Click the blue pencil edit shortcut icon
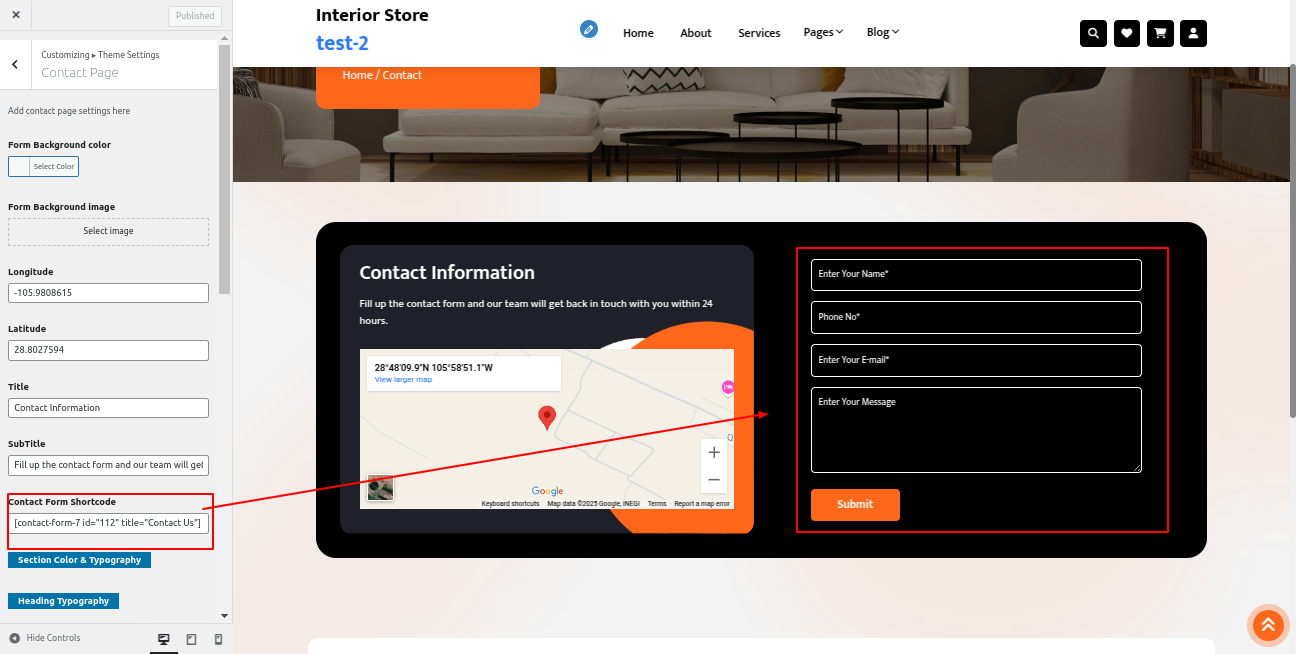The height and width of the screenshot is (654, 1296). click(x=589, y=29)
